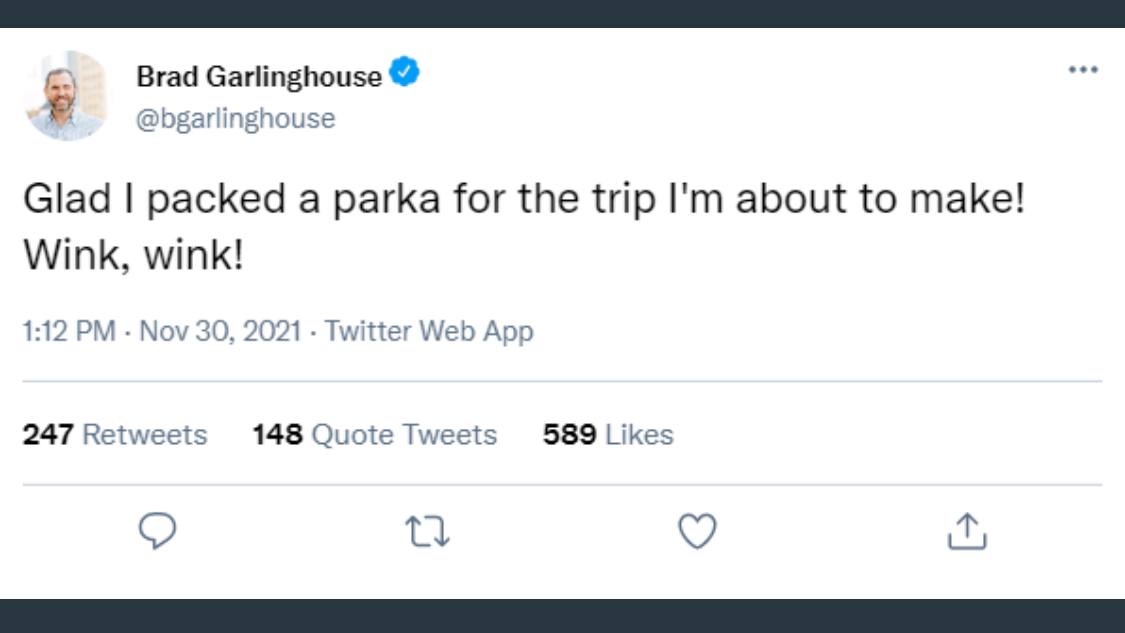1125x633 pixels.
Task: Open the @bgarlinghouse handle link
Action: tap(236, 119)
